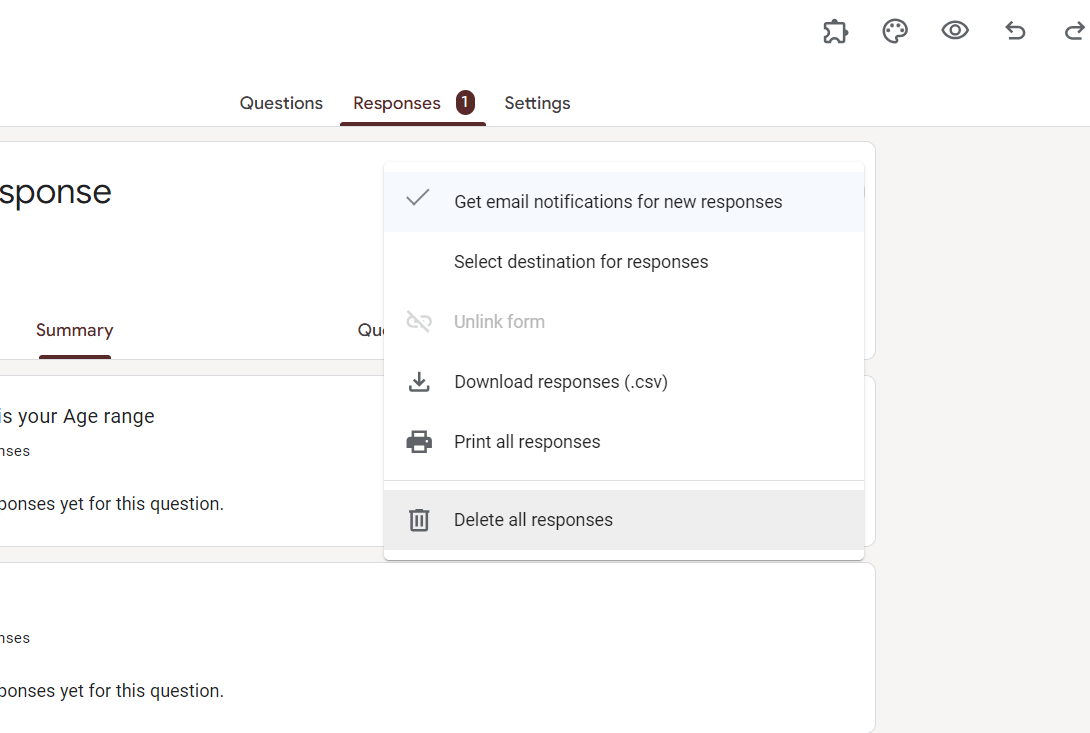Image resolution: width=1090 pixels, height=733 pixels.
Task: Click the preview eye icon
Action: [955, 31]
